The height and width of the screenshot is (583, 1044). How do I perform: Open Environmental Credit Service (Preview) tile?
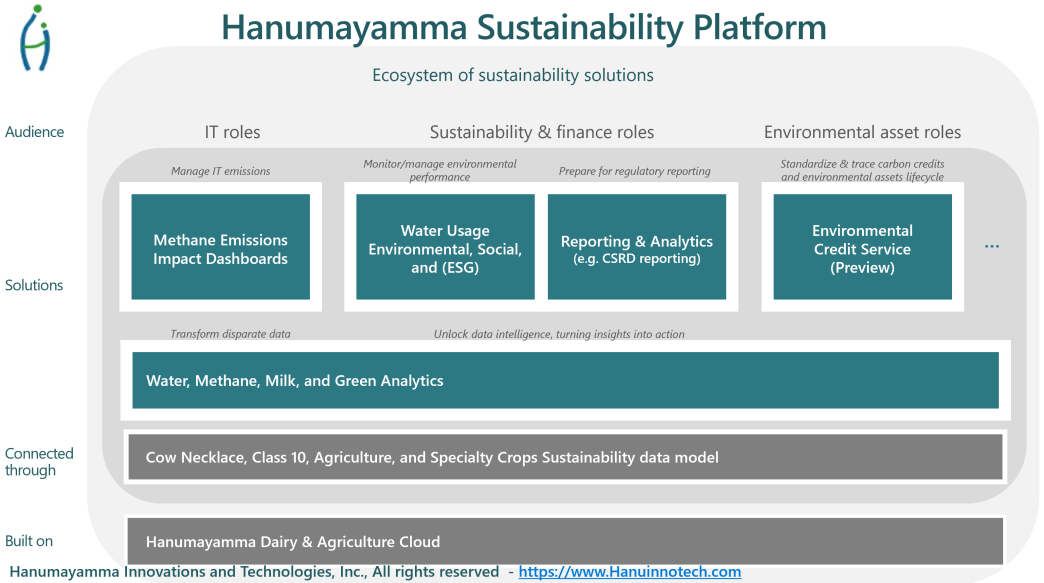(x=862, y=247)
